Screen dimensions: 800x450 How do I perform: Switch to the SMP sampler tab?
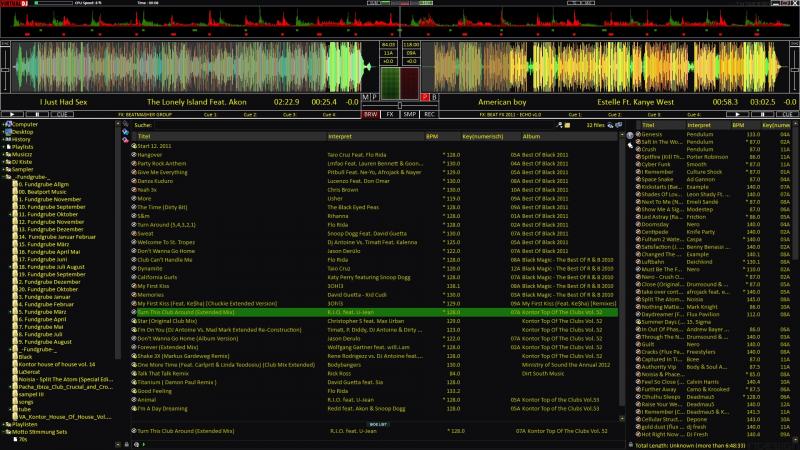410,114
